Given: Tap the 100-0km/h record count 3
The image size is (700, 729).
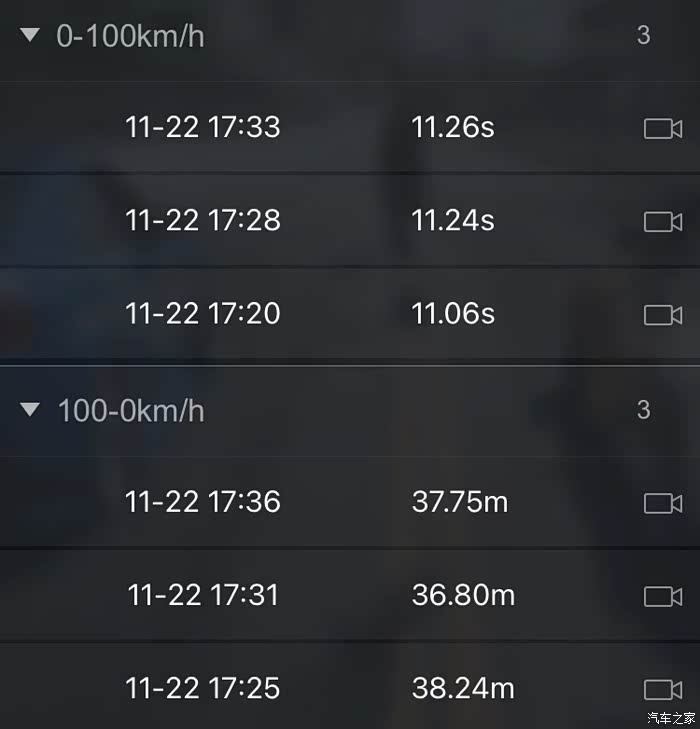Looking at the screenshot, I should [643, 409].
